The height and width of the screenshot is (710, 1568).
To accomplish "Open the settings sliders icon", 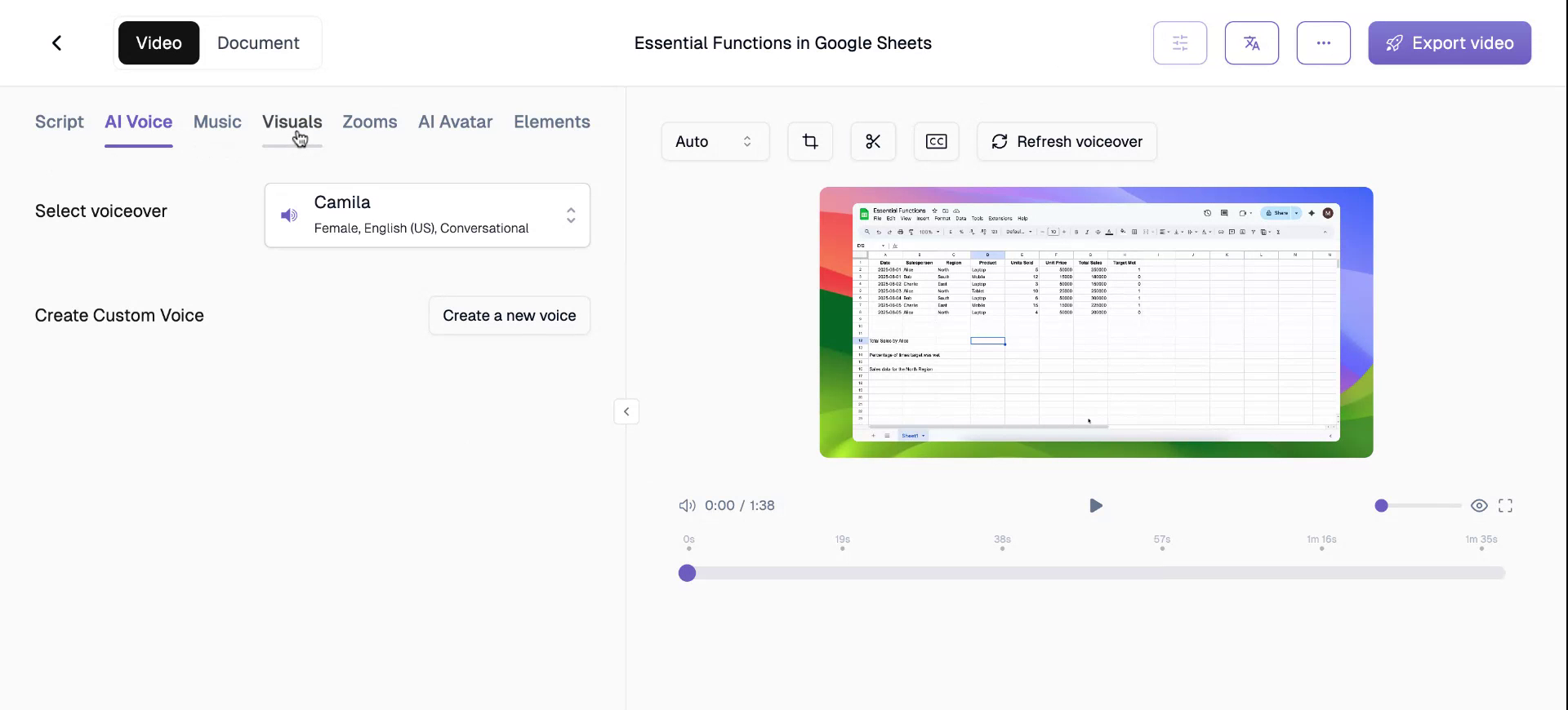I will 1179,43.
